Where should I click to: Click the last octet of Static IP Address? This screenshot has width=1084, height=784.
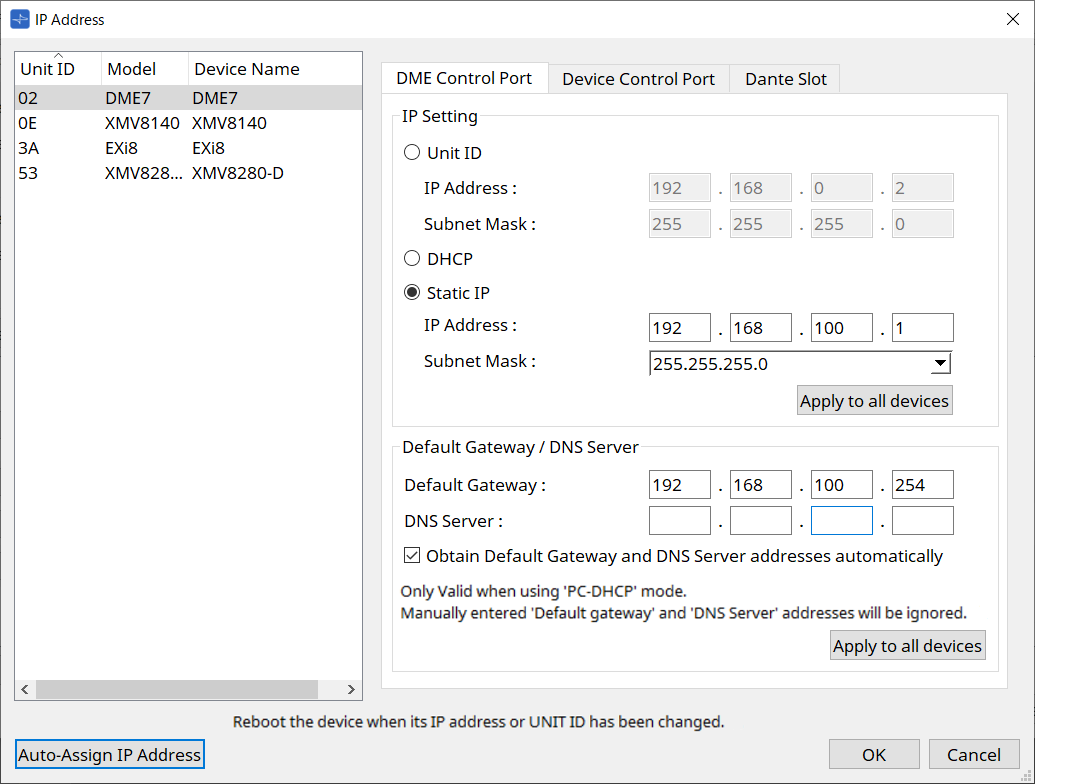point(922,328)
